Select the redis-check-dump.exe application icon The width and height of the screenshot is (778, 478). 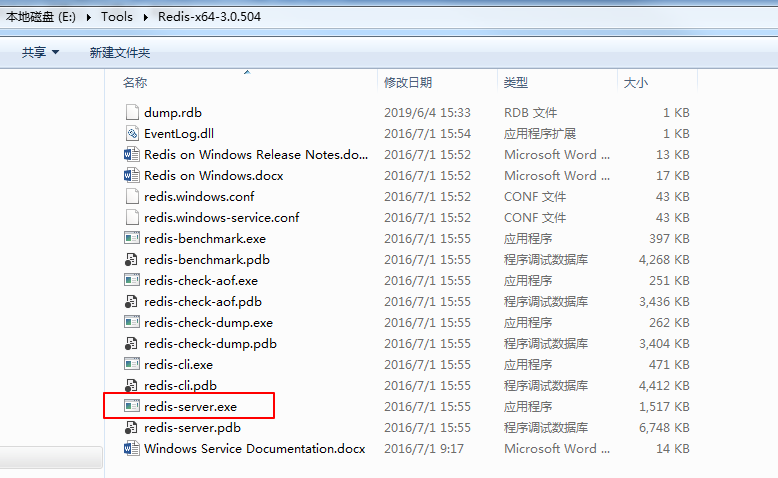pos(131,322)
